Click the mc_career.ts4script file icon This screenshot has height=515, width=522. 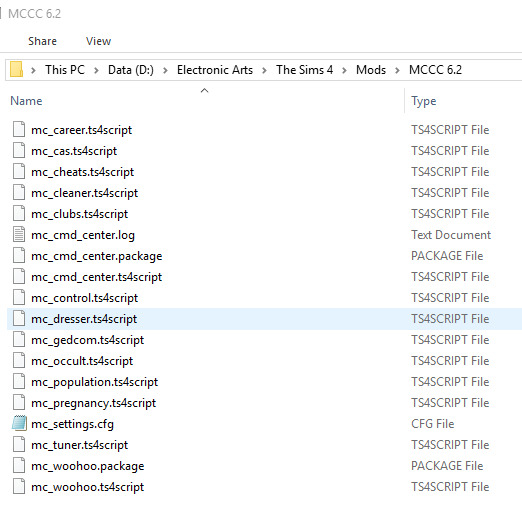coord(19,129)
